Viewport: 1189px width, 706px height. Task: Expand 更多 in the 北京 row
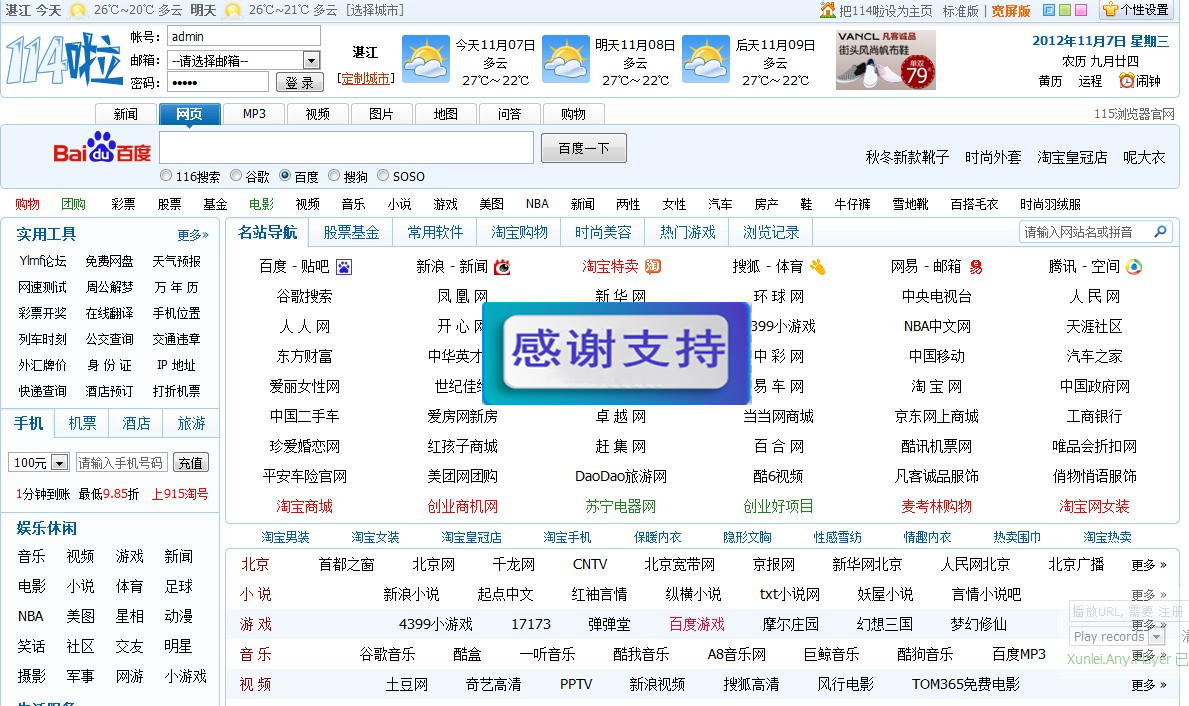(x=1149, y=565)
